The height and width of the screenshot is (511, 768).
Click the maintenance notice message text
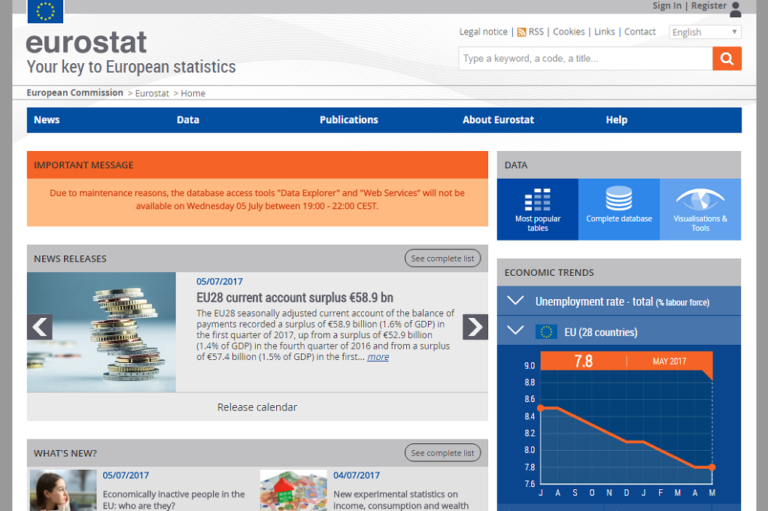point(257,199)
